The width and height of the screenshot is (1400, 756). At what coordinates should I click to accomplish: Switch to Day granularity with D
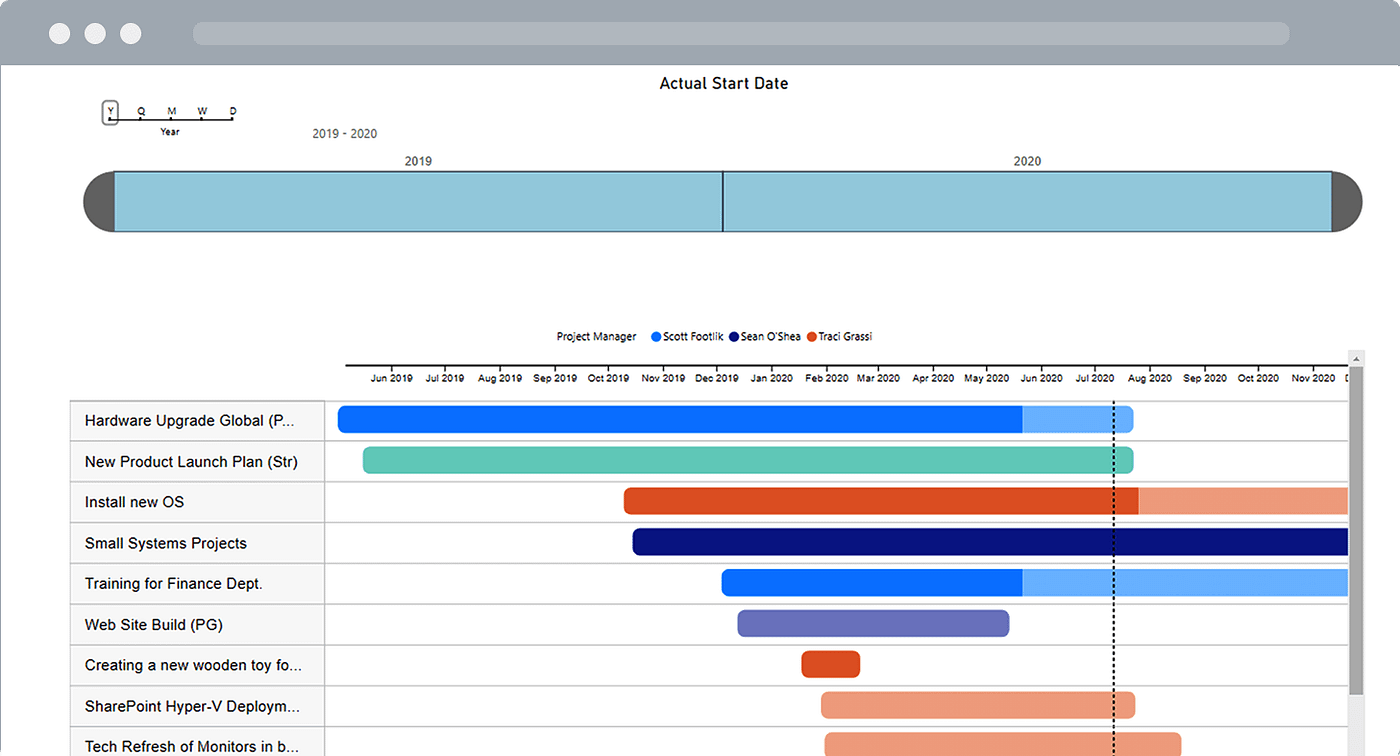(x=233, y=111)
